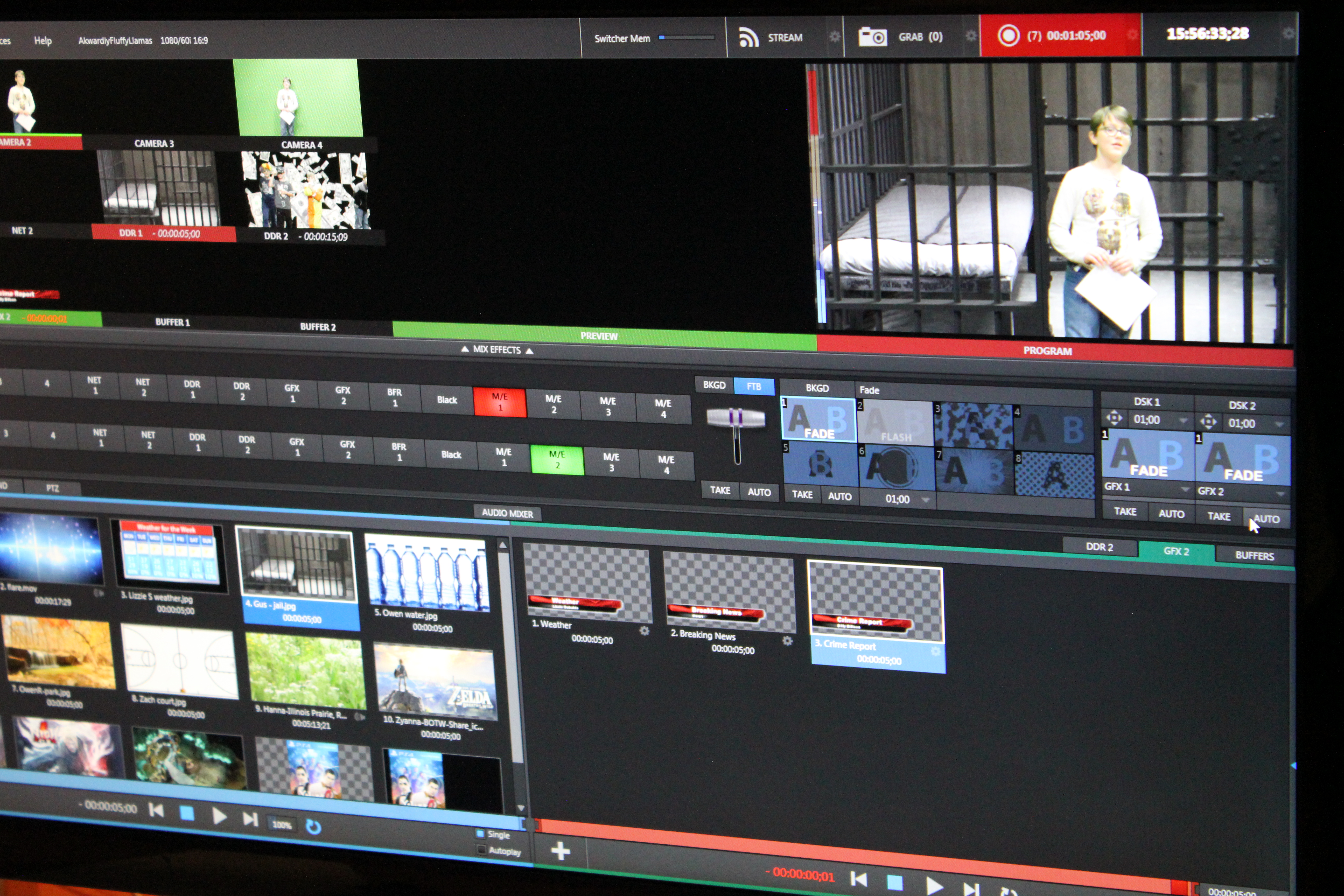Click the Stream broadcast icon
Screen dimensions: 1344x896
point(748,38)
